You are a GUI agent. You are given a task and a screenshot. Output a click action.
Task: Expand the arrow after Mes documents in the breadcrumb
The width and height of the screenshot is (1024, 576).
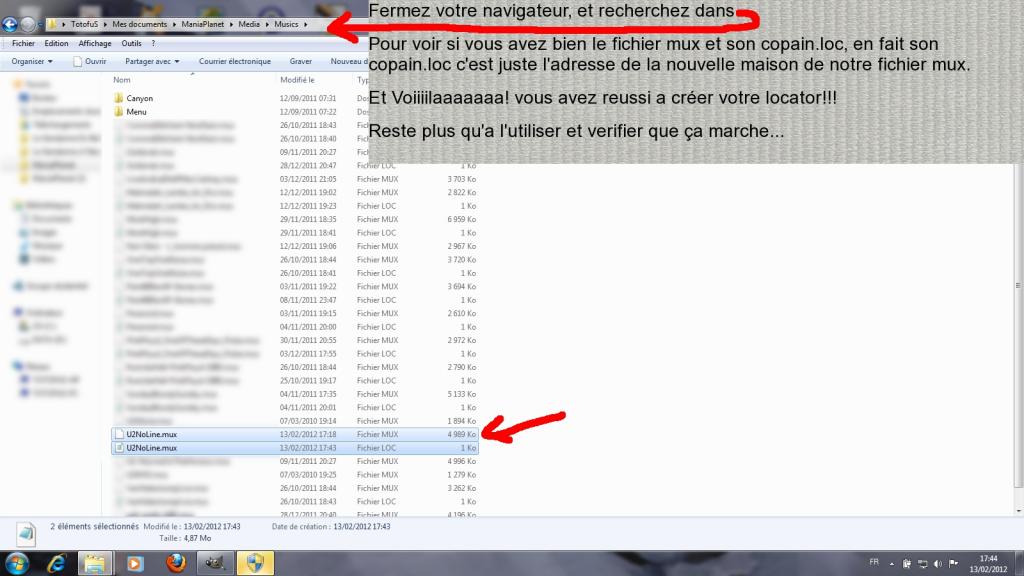[x=174, y=25]
